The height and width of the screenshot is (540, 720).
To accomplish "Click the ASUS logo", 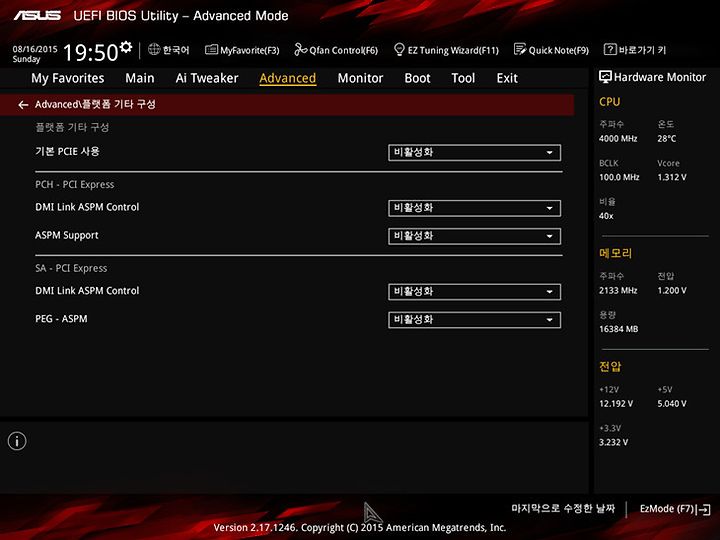I will click(x=37, y=16).
